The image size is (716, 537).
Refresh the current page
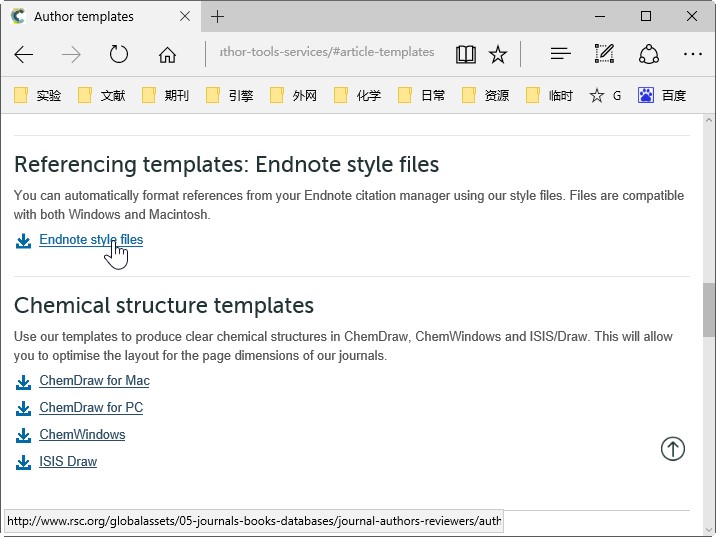pos(119,54)
